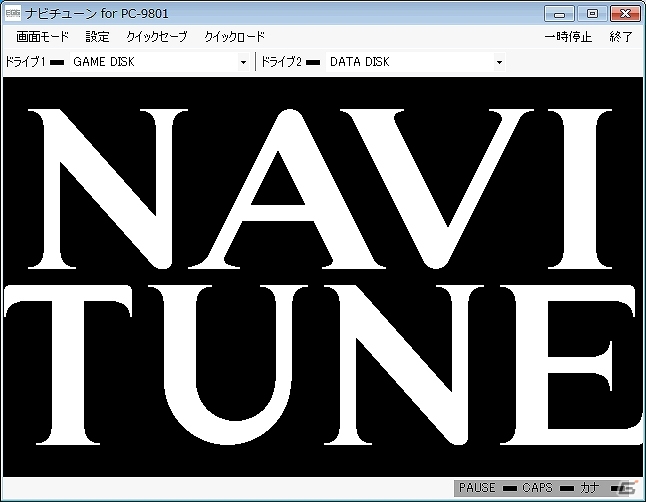Click the ドライブ2 label
646x502 pixels.
(281, 62)
